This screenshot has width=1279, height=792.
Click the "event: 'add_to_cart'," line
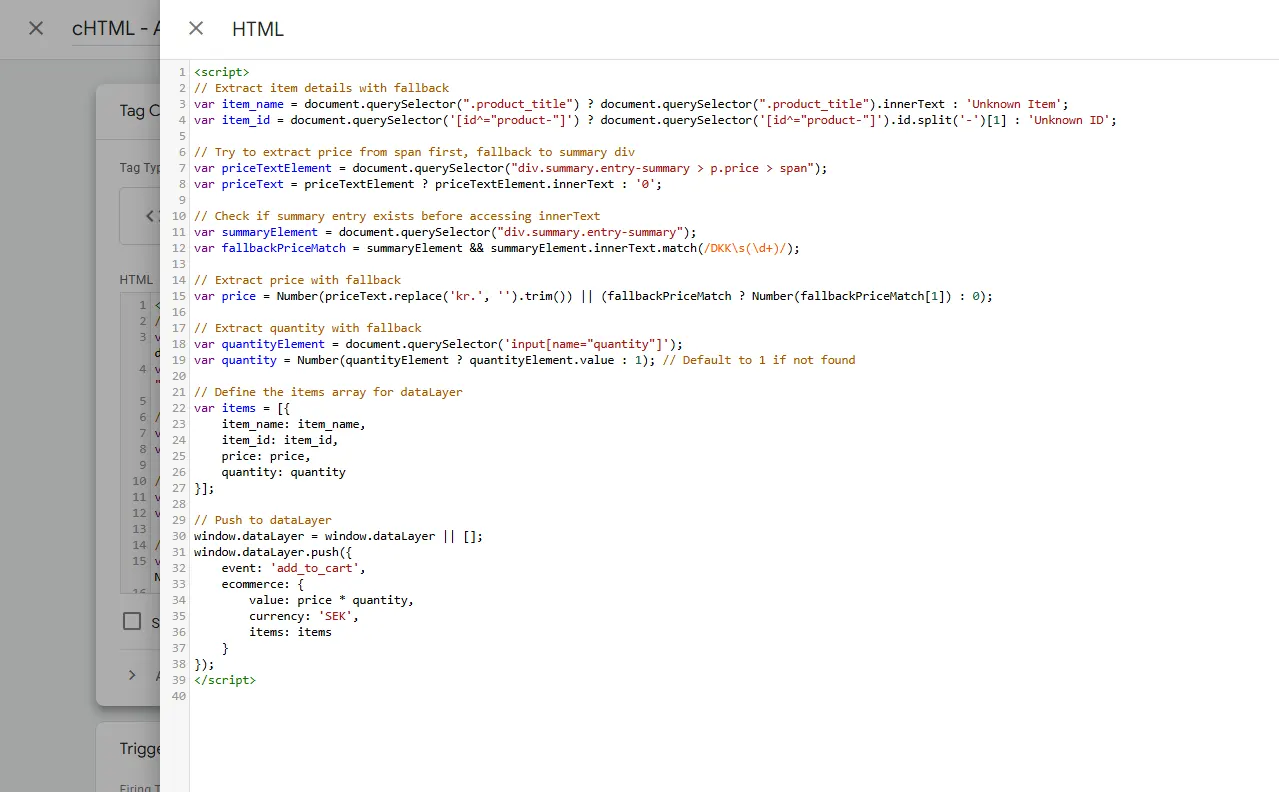[x=294, y=568]
